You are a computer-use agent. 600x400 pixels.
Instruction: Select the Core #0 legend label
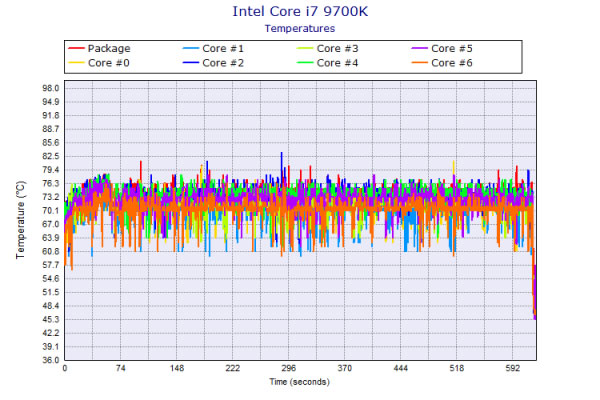pos(109,63)
